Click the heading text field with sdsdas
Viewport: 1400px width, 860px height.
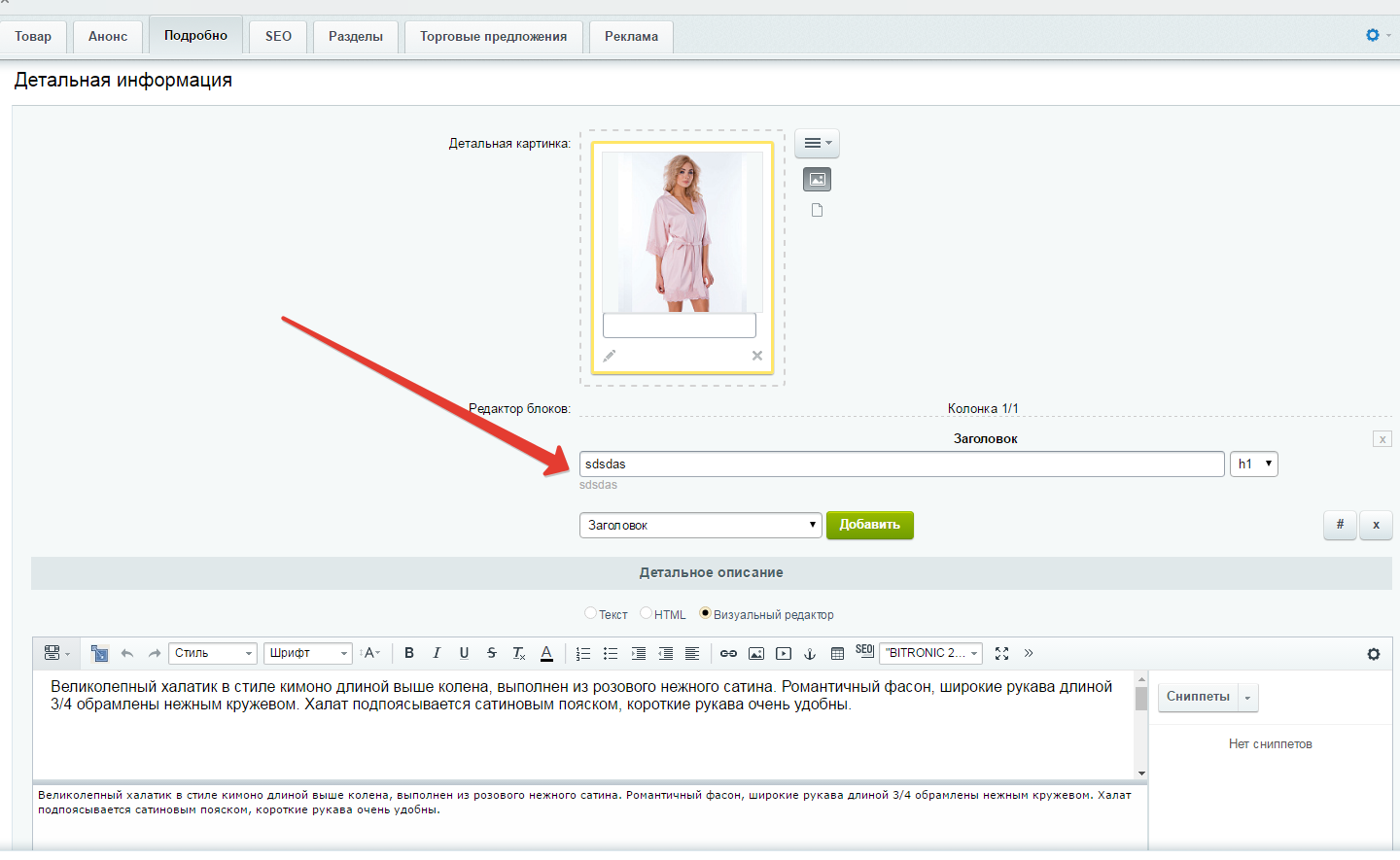click(x=902, y=464)
